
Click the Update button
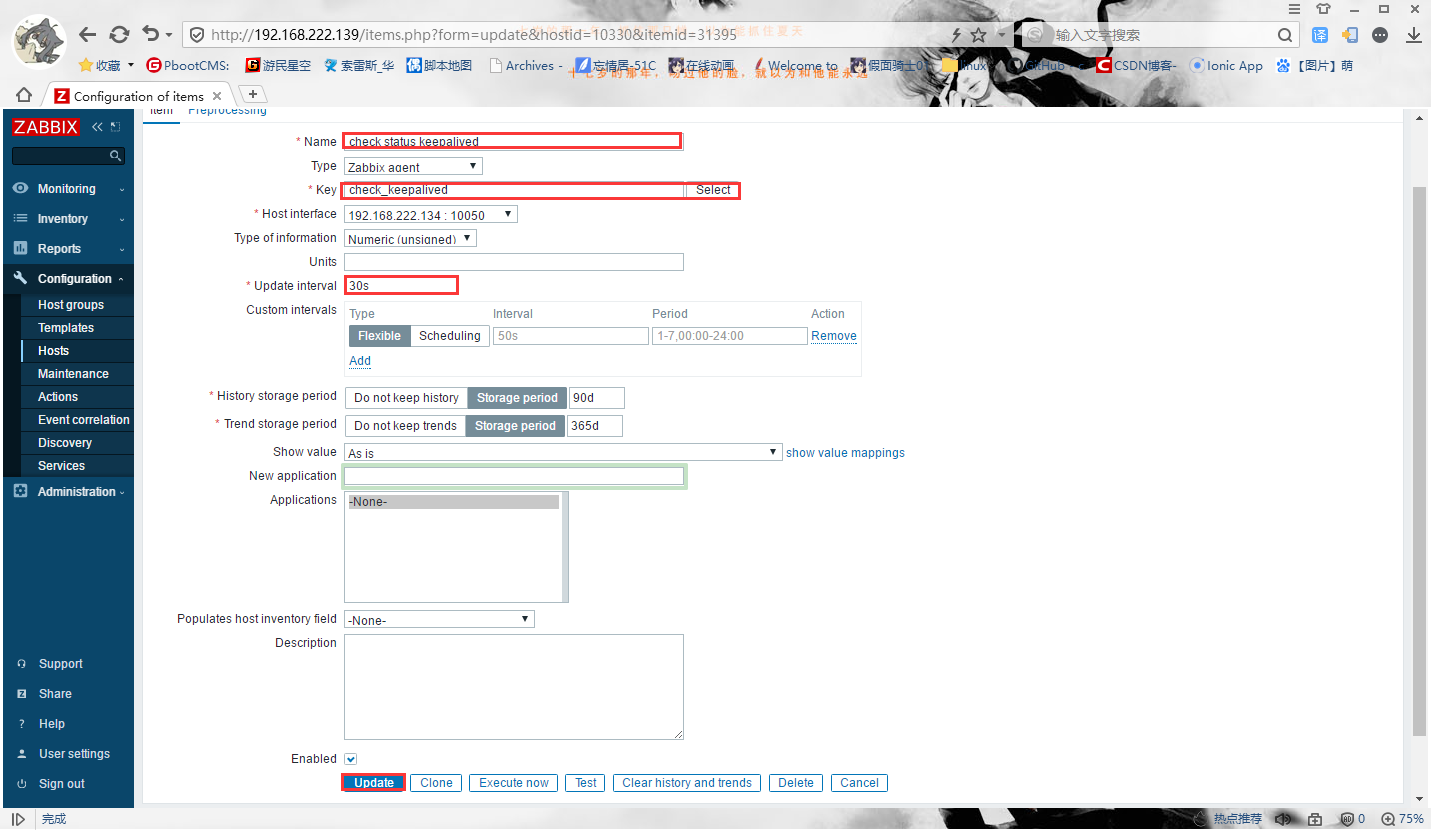tap(374, 783)
